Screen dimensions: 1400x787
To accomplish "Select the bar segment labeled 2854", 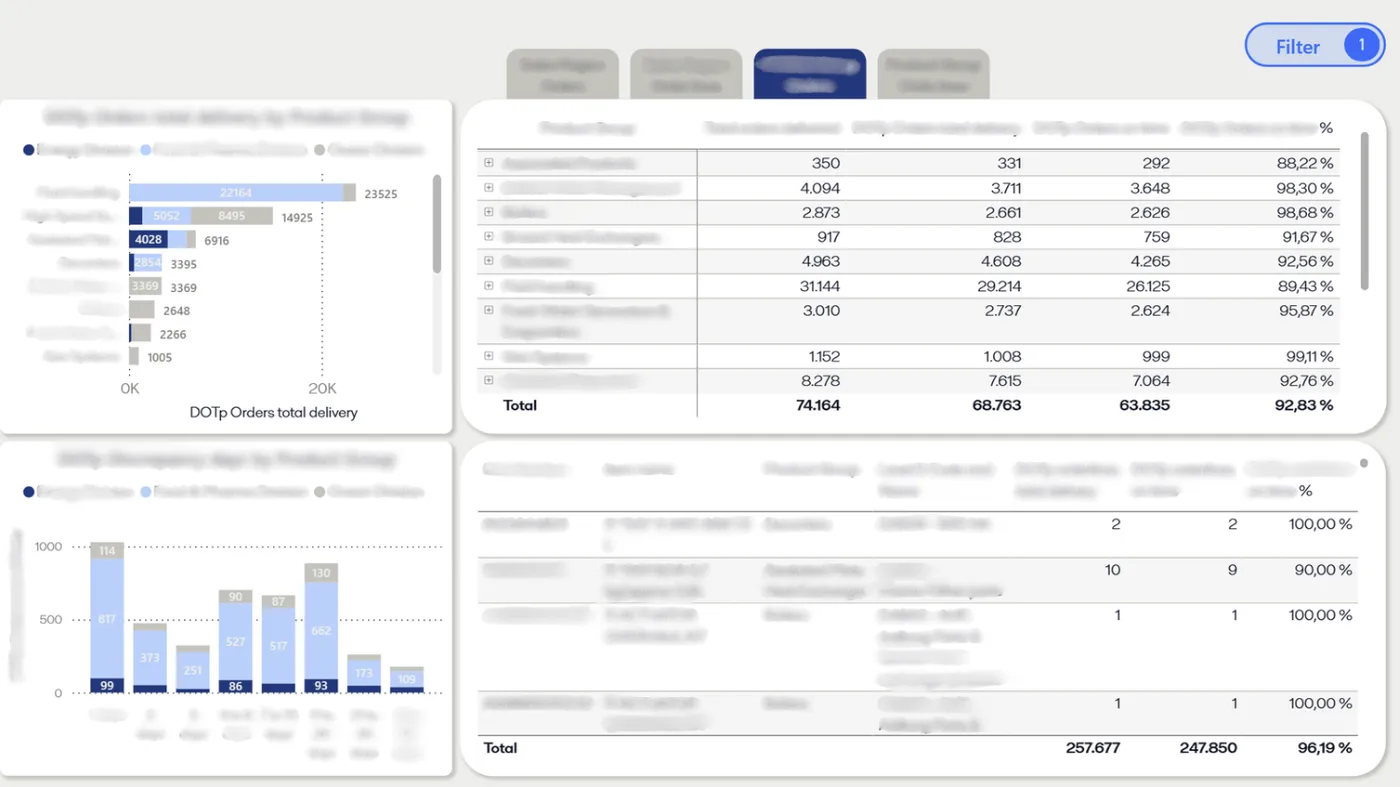I will tap(148, 263).
